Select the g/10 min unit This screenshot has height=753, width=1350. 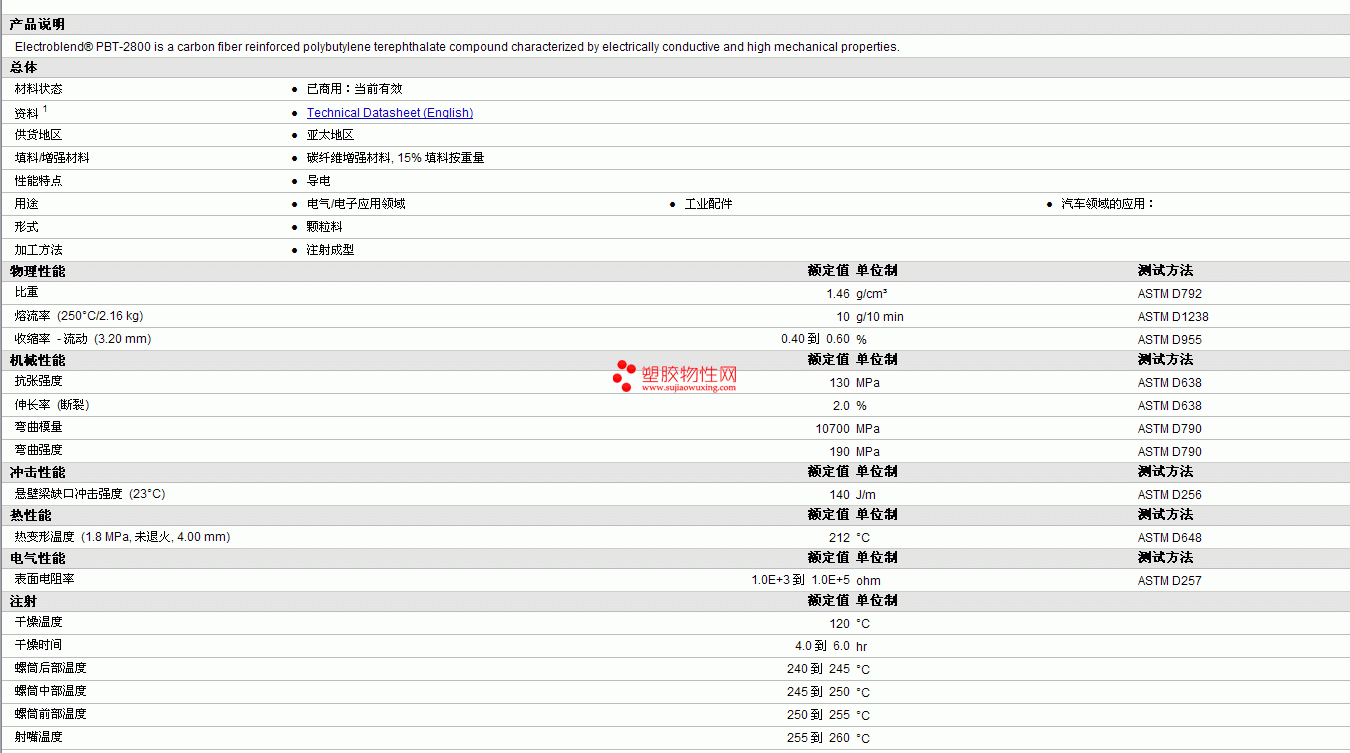coord(880,317)
